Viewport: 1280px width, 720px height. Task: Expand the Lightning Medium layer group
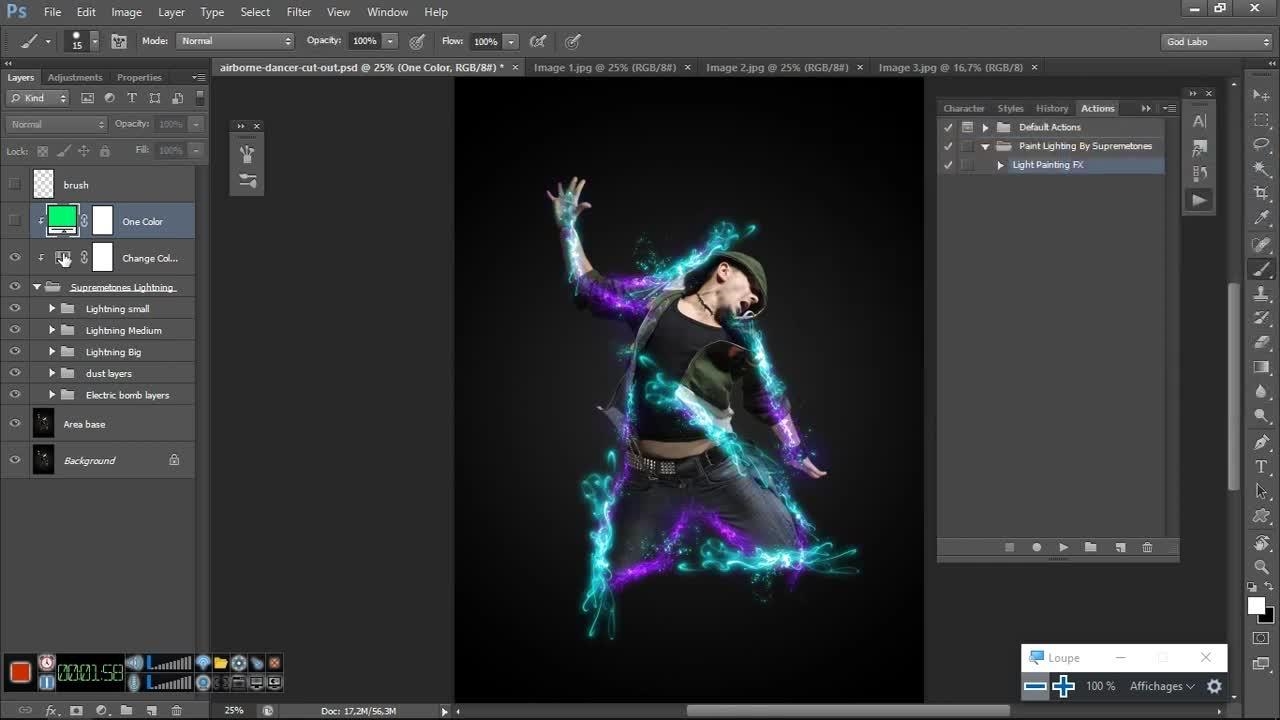(52, 330)
